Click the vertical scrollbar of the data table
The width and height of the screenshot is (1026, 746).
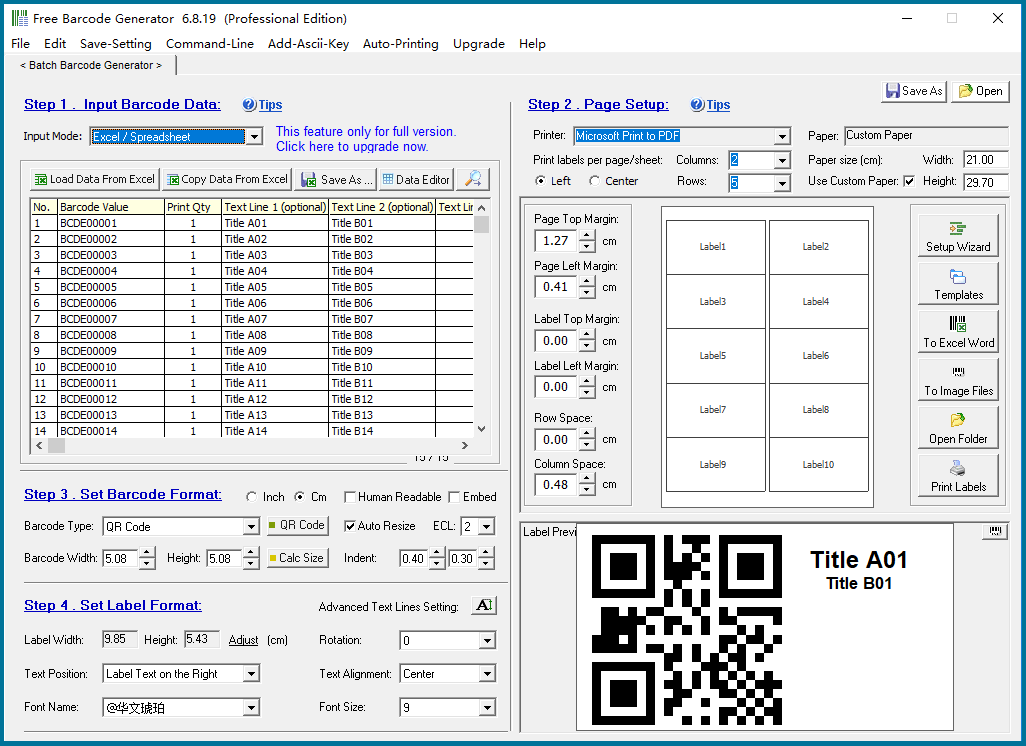(482, 318)
